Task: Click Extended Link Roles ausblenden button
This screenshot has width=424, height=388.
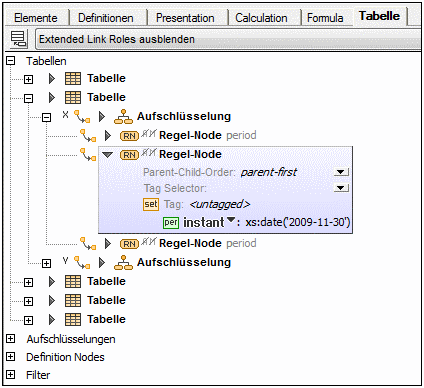Action: [x=228, y=39]
